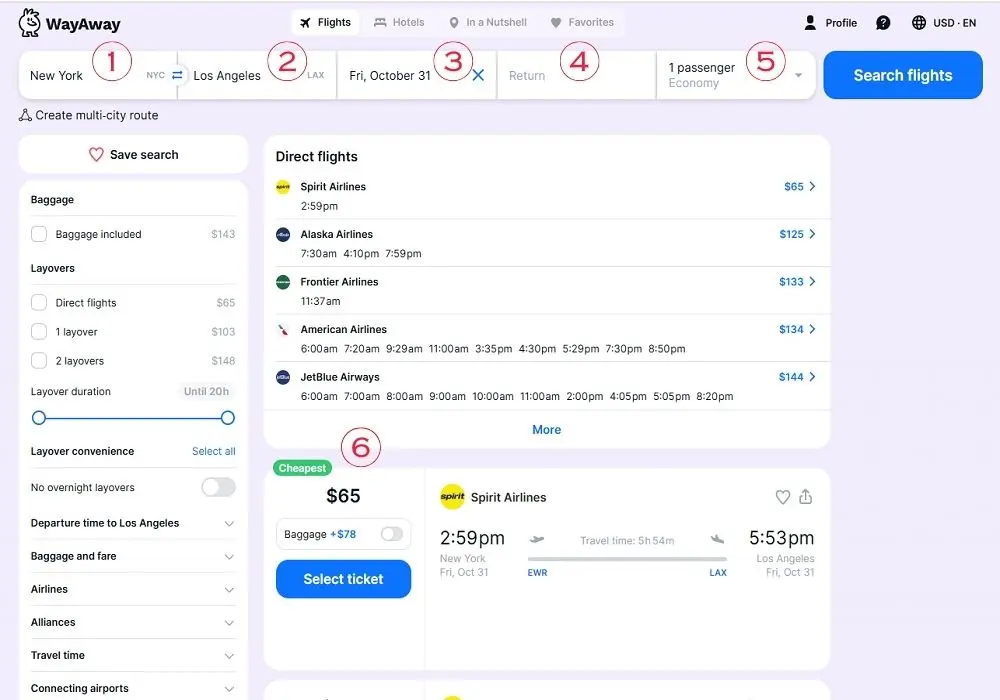1000x700 pixels.
Task: Expand Baggage and fare filter
Action: point(133,556)
